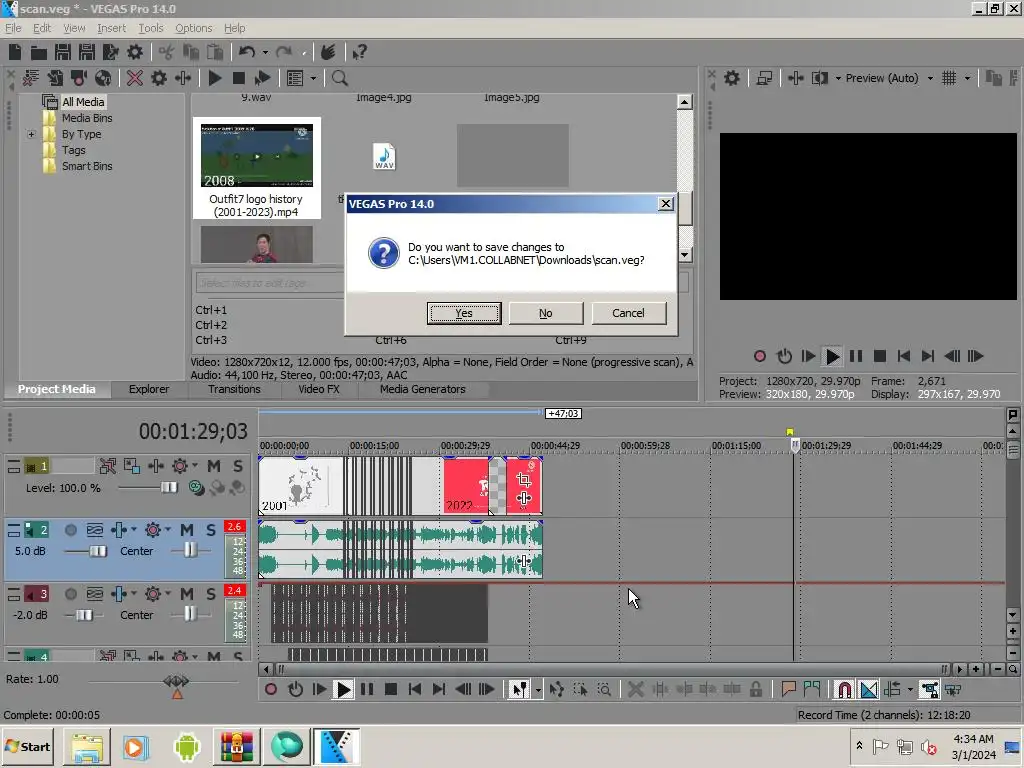The width and height of the screenshot is (1024, 768).
Task: Select the All Media tree item
Action: (83, 102)
